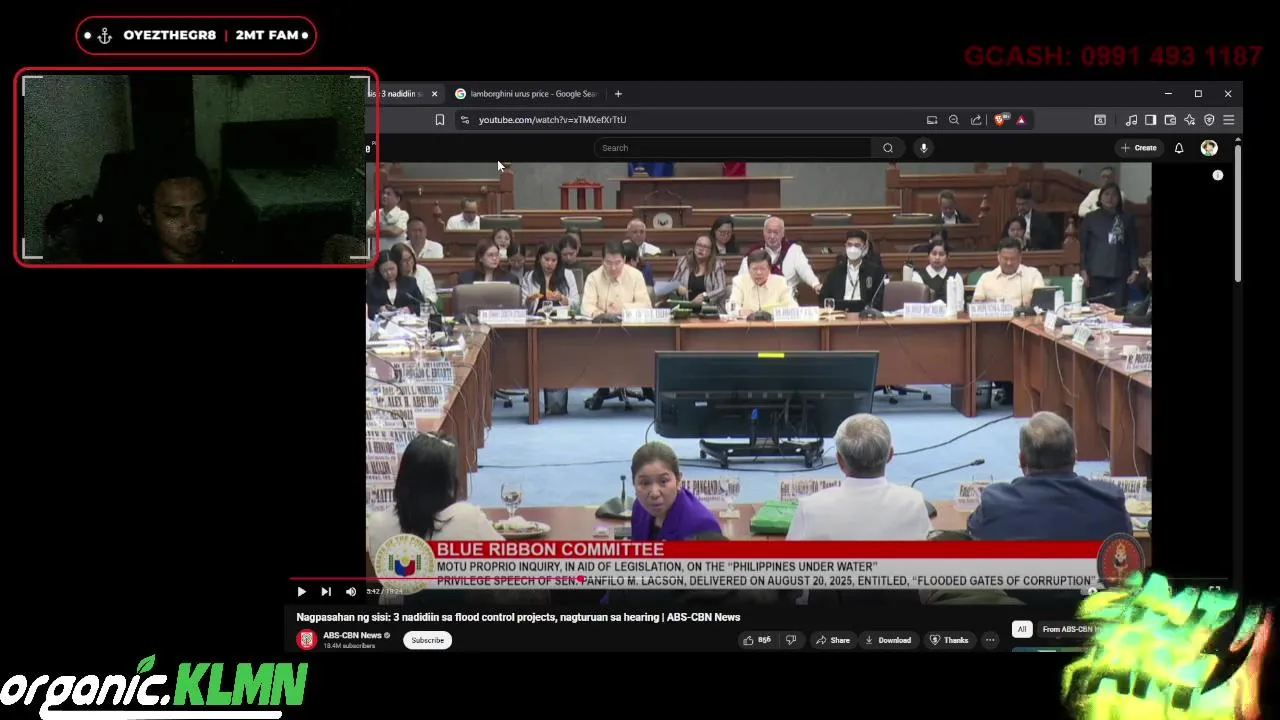Open a new browser tab
The height and width of the screenshot is (720, 1280).
[x=618, y=94]
